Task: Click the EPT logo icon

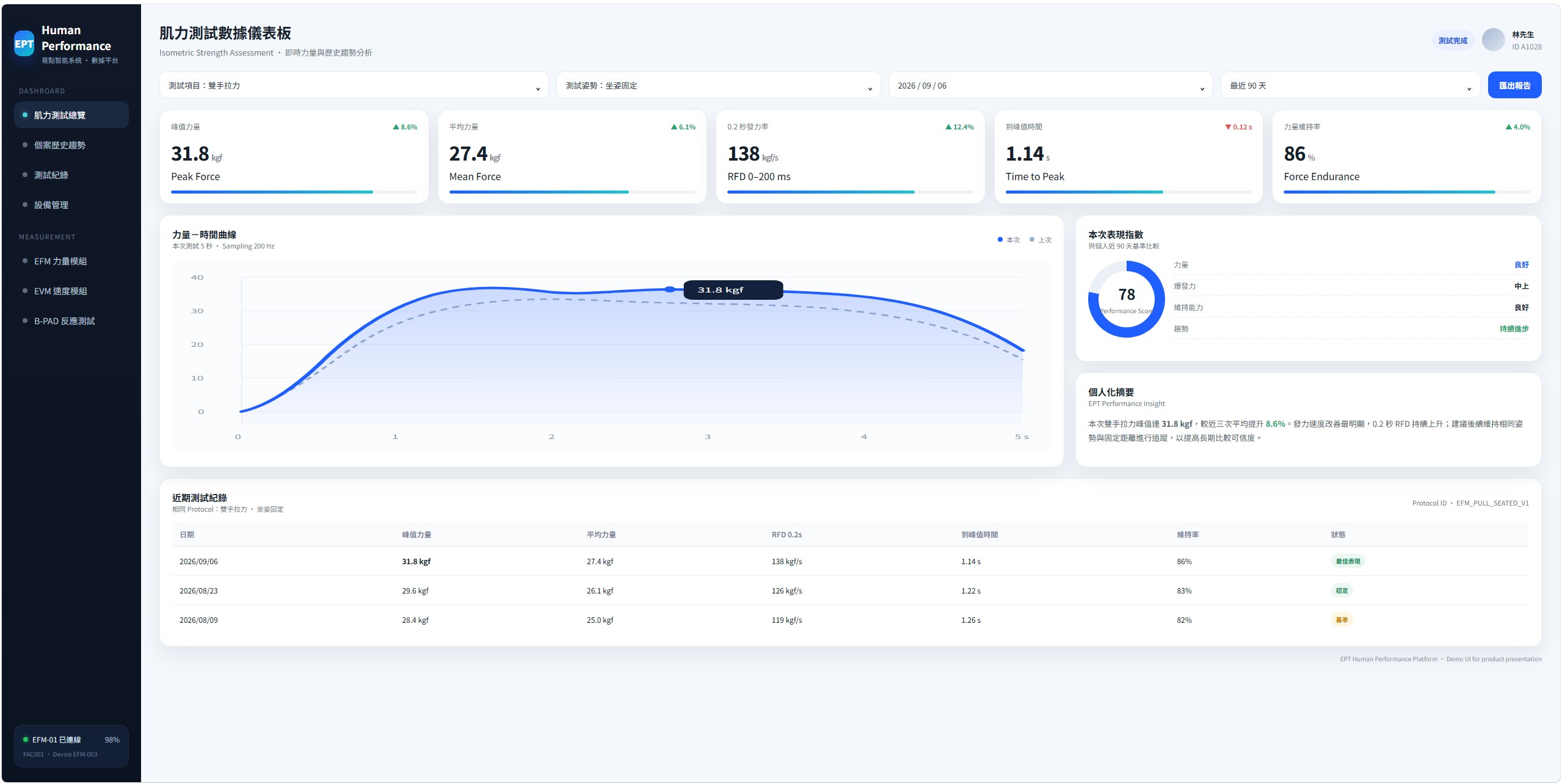Action: 24,44
